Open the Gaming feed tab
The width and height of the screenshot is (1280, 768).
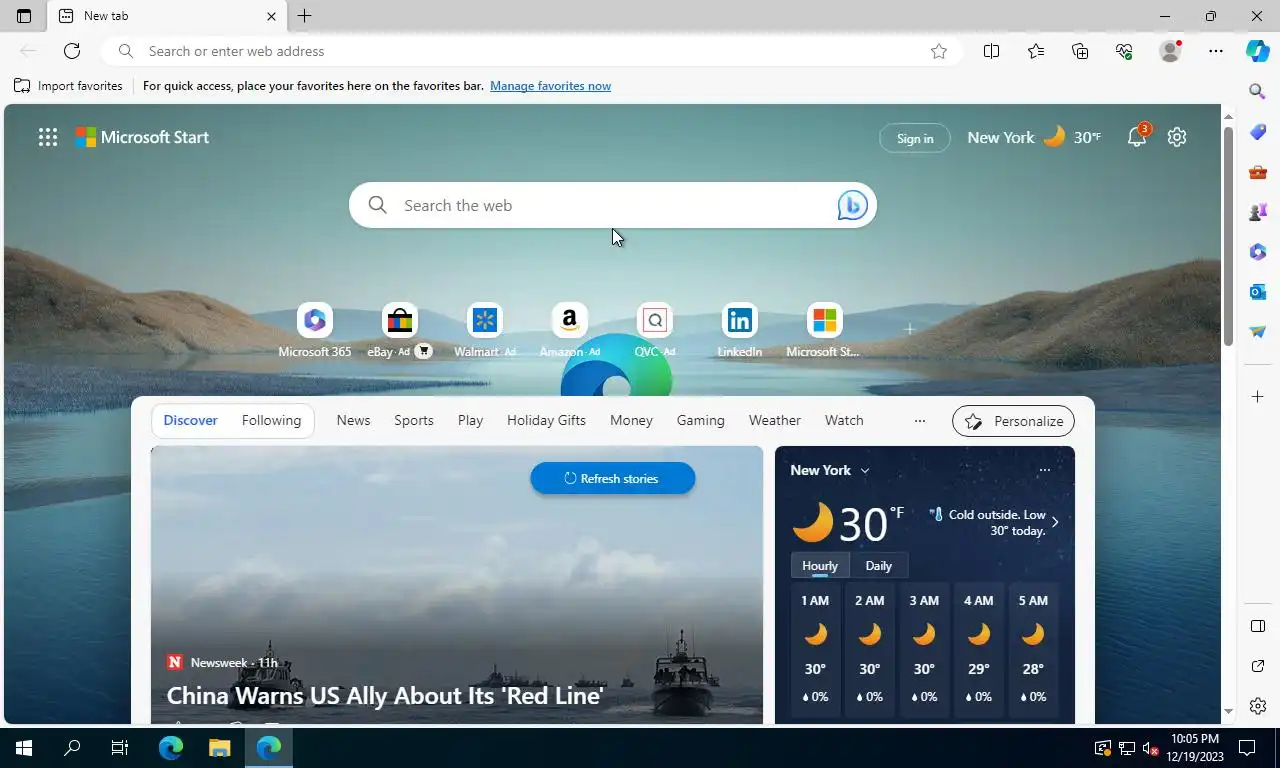pos(700,420)
